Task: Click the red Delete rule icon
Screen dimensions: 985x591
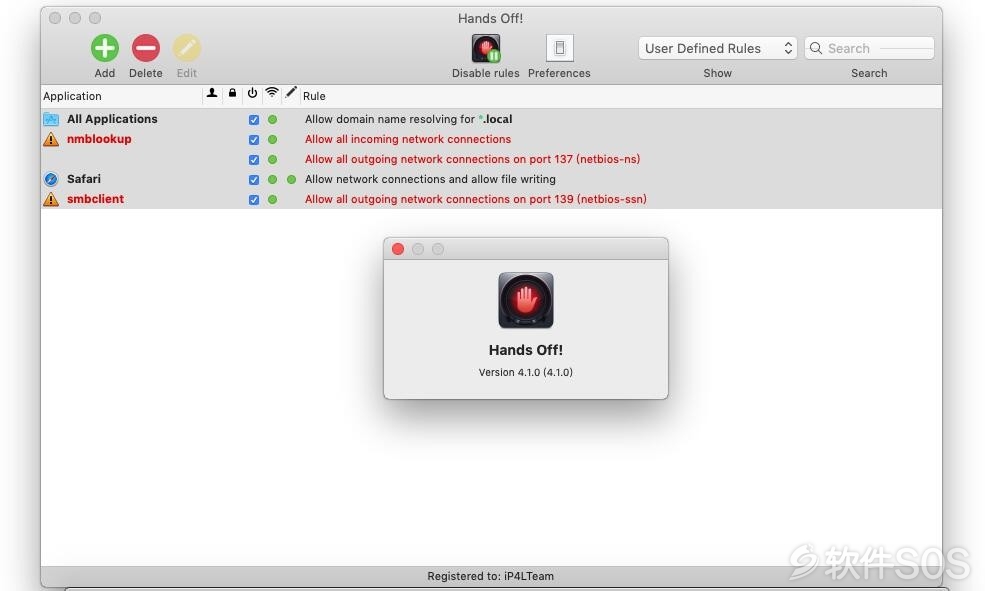Action: (x=146, y=48)
